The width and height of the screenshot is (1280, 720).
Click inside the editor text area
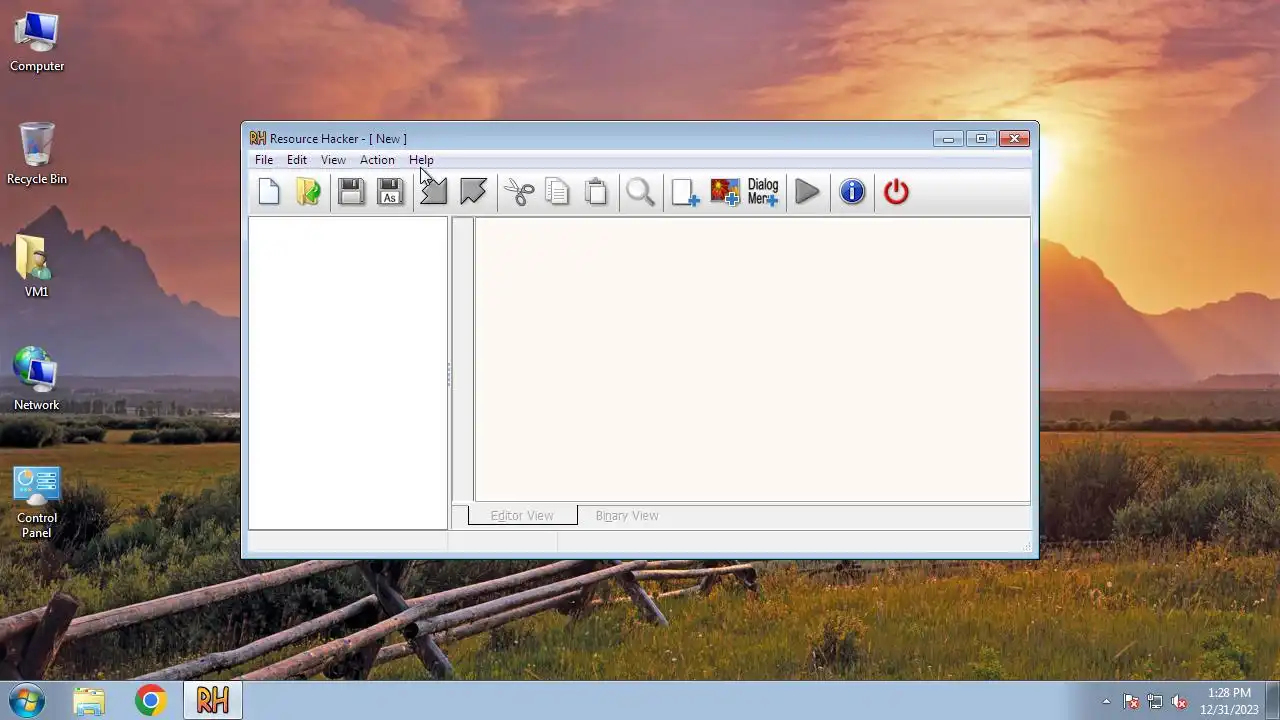click(x=752, y=359)
